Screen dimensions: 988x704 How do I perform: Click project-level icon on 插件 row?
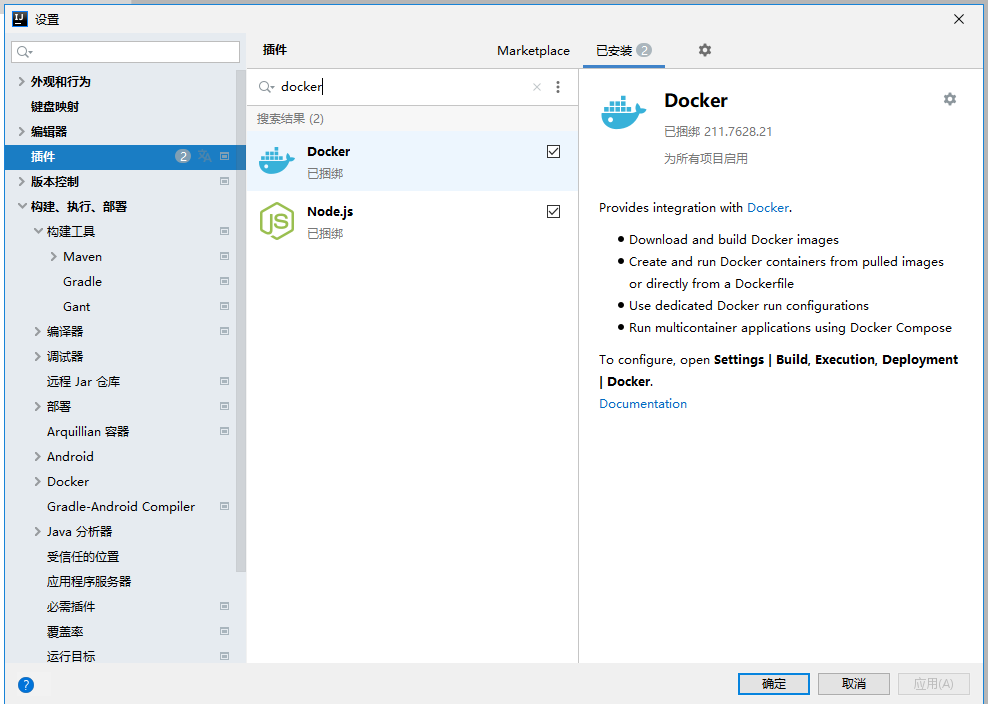[224, 156]
